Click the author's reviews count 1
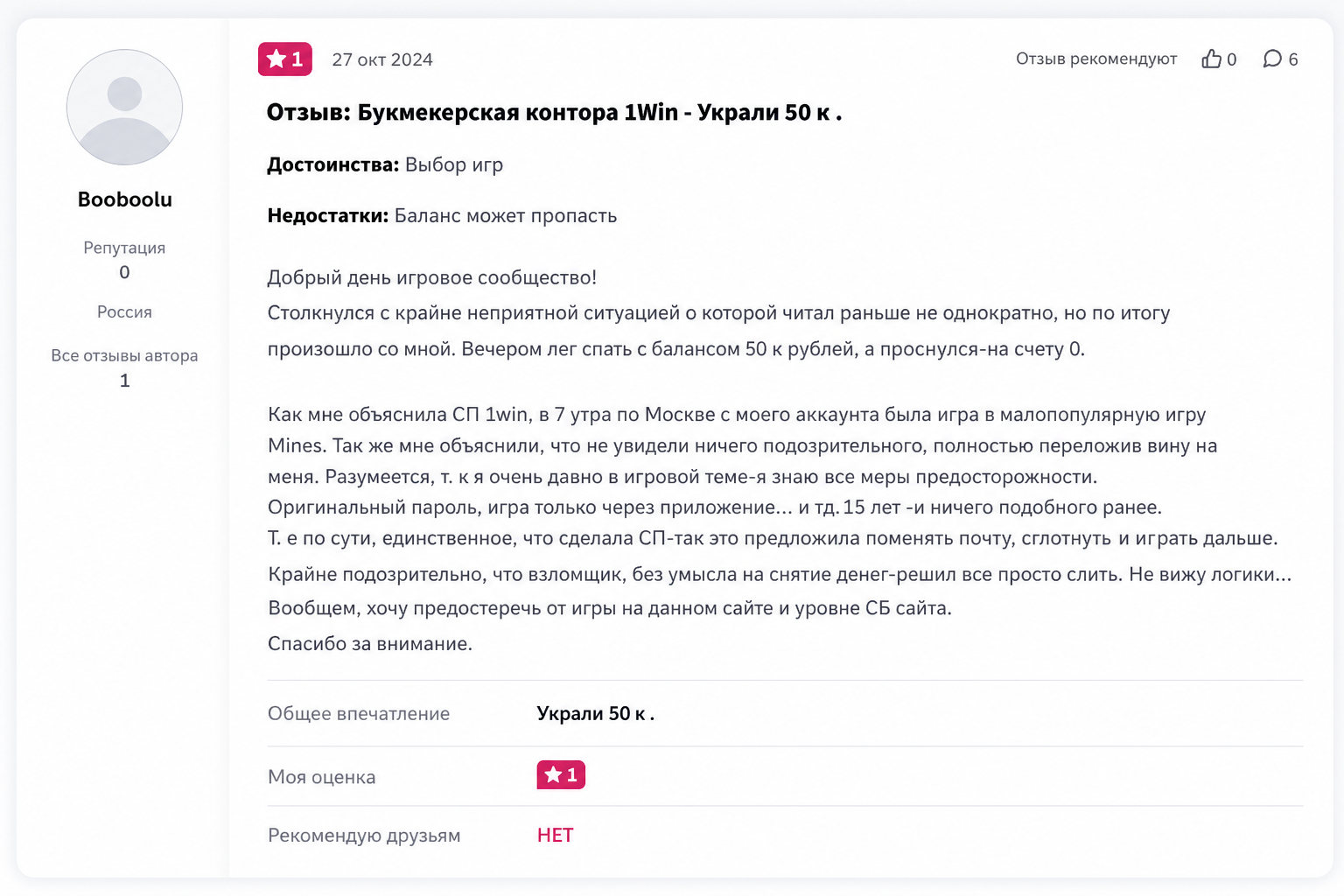Screen dimensions: 1344x896 124,381
